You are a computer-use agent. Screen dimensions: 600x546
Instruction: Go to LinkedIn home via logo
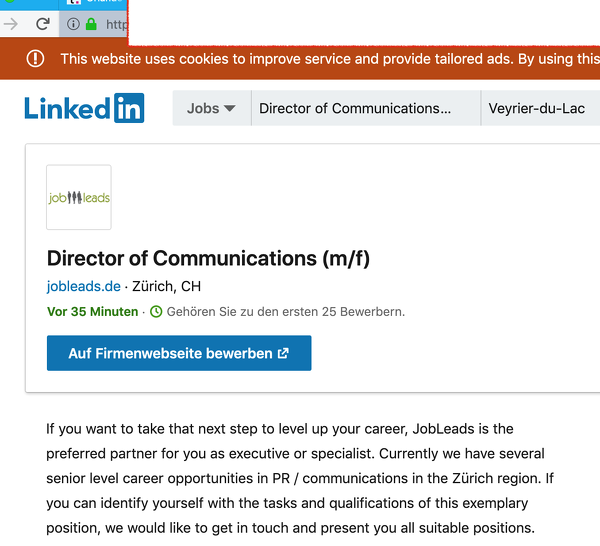point(85,108)
